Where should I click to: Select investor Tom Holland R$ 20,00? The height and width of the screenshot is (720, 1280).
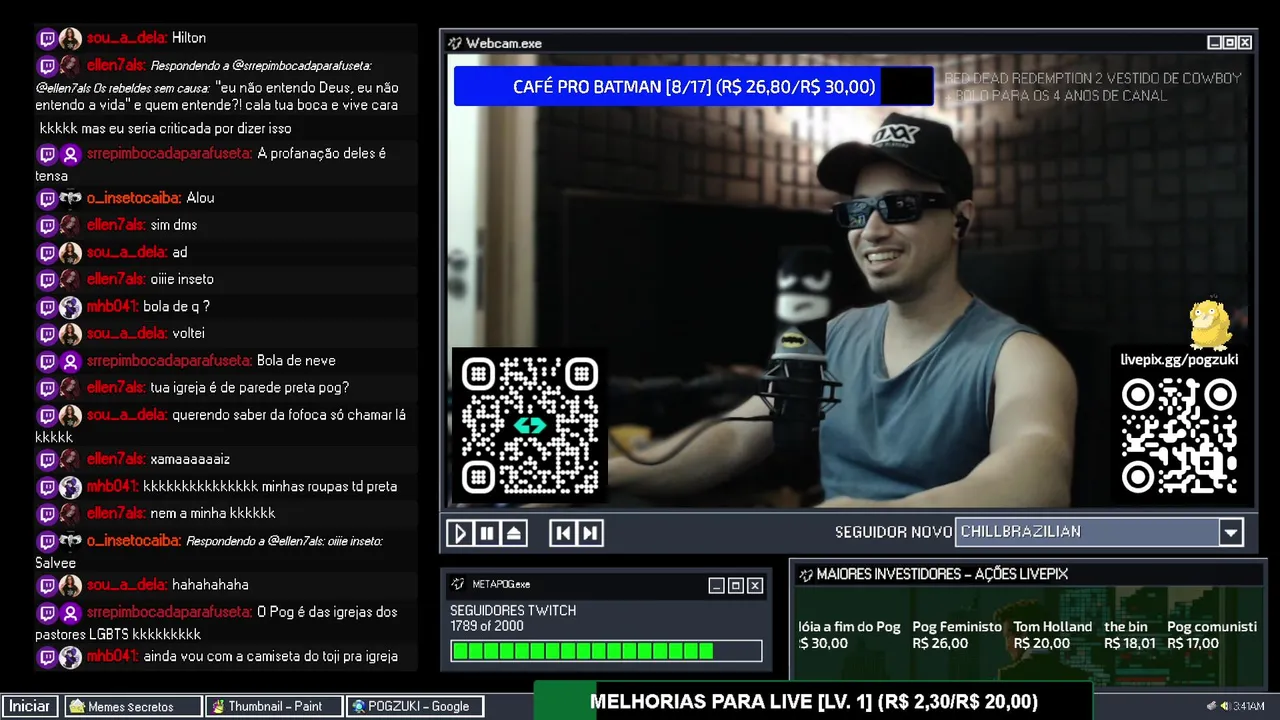[1053, 635]
